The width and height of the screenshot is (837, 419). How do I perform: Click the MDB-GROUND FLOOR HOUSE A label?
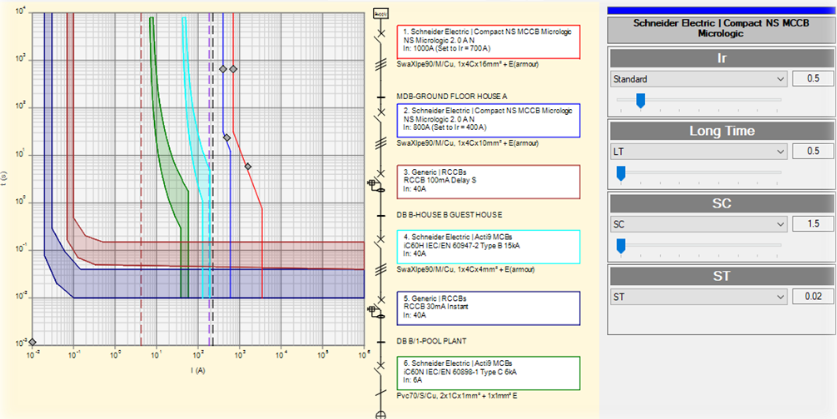(452, 97)
